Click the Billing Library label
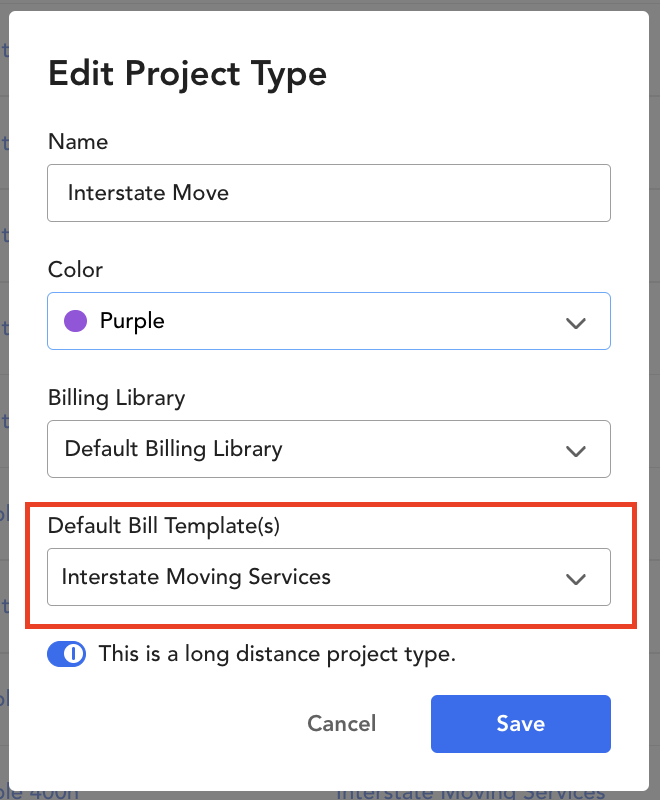 click(x=117, y=398)
